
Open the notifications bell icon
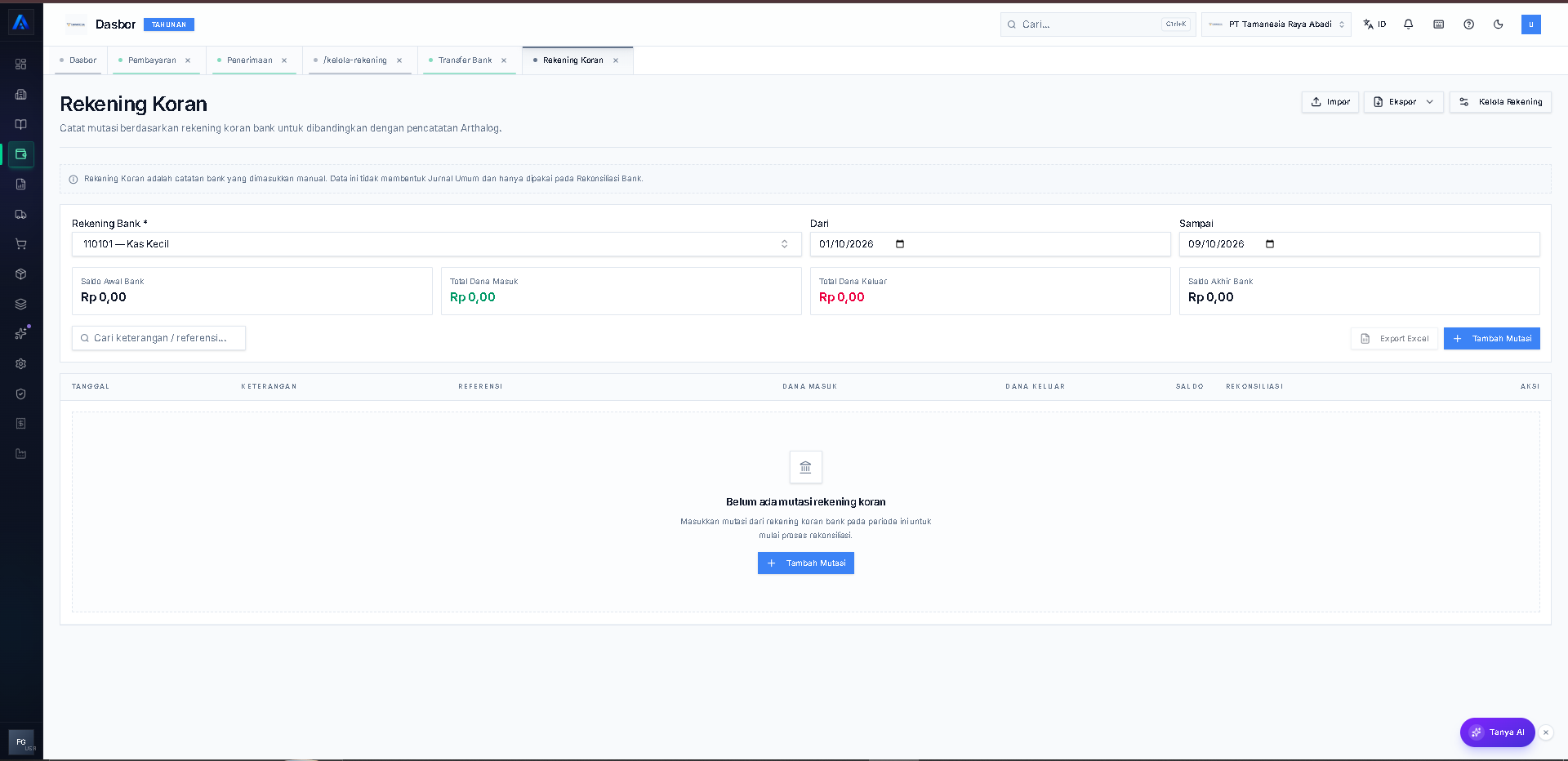pyautogui.click(x=1409, y=24)
